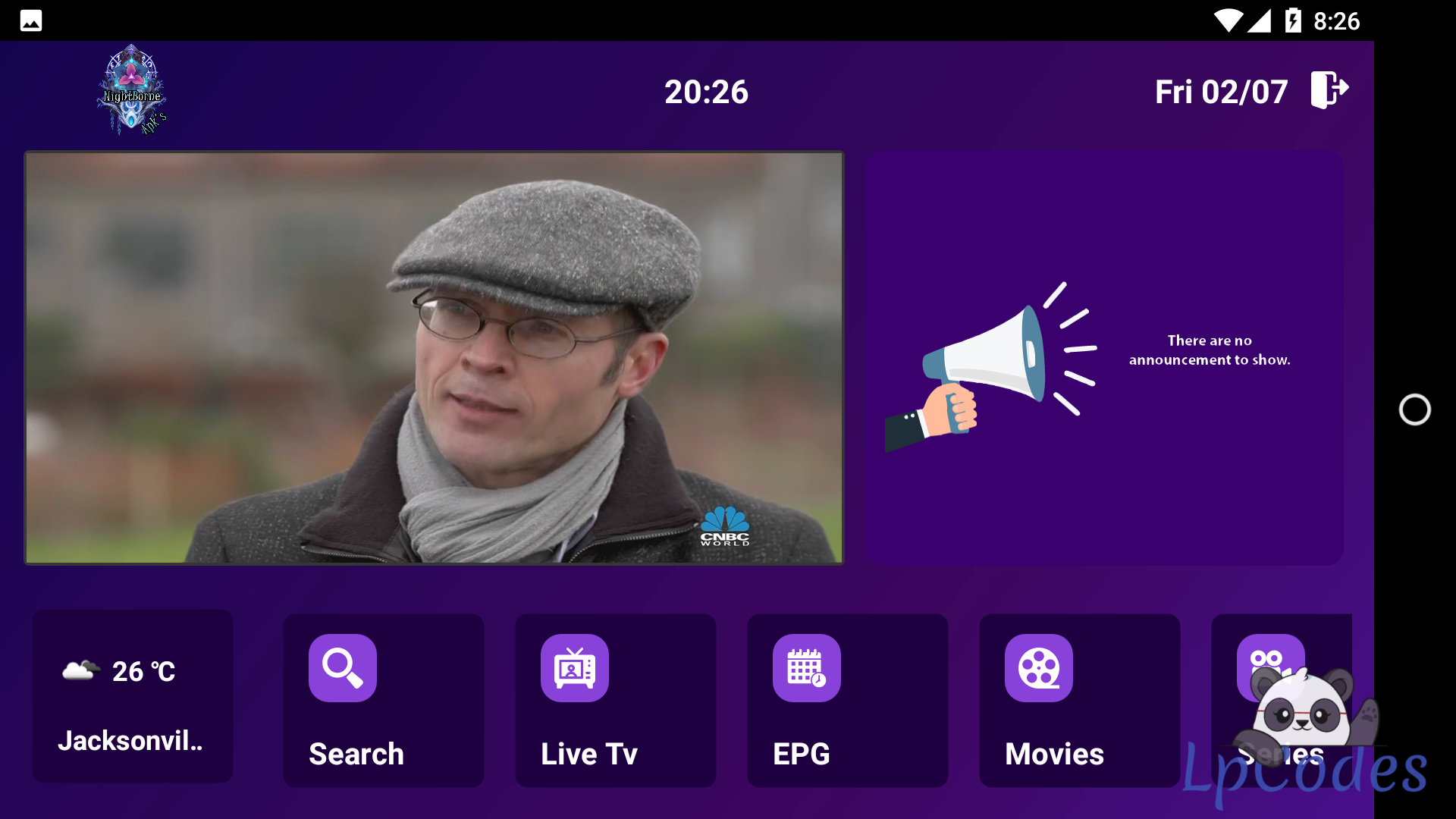The width and height of the screenshot is (1456, 819).
Task: Click the Jacksonville weather card
Action: 133,696
